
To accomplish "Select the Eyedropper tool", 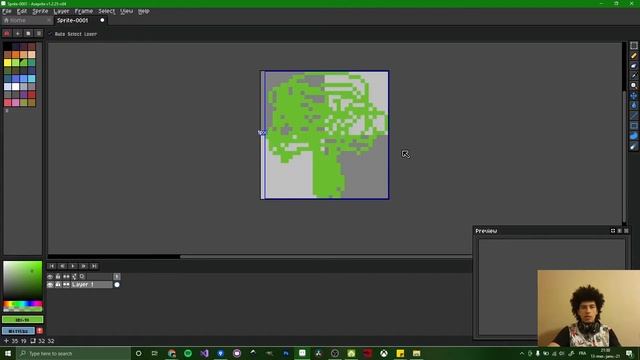I will pyautogui.click(x=633, y=76).
